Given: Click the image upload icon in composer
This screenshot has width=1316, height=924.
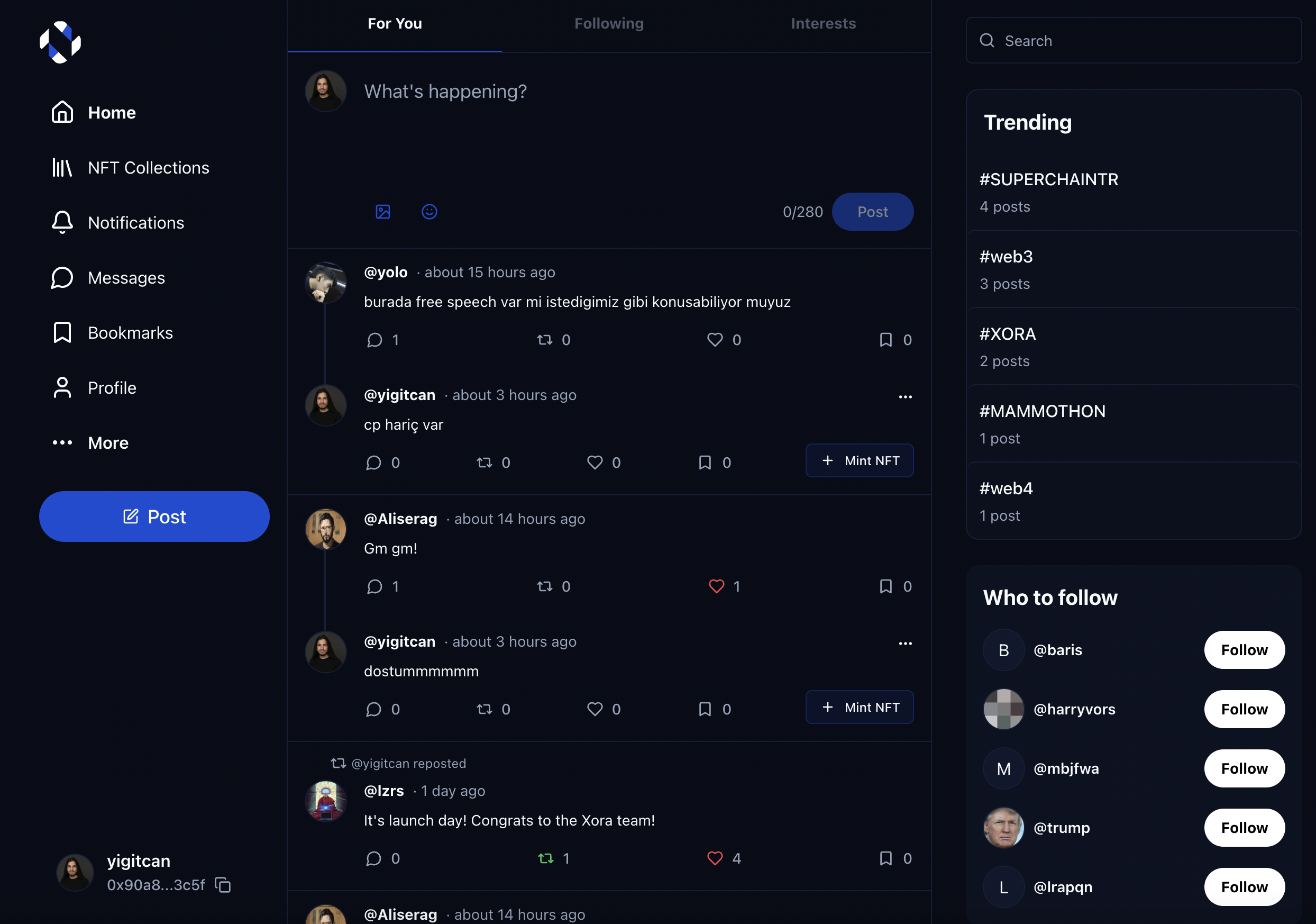Looking at the screenshot, I should click(x=383, y=212).
